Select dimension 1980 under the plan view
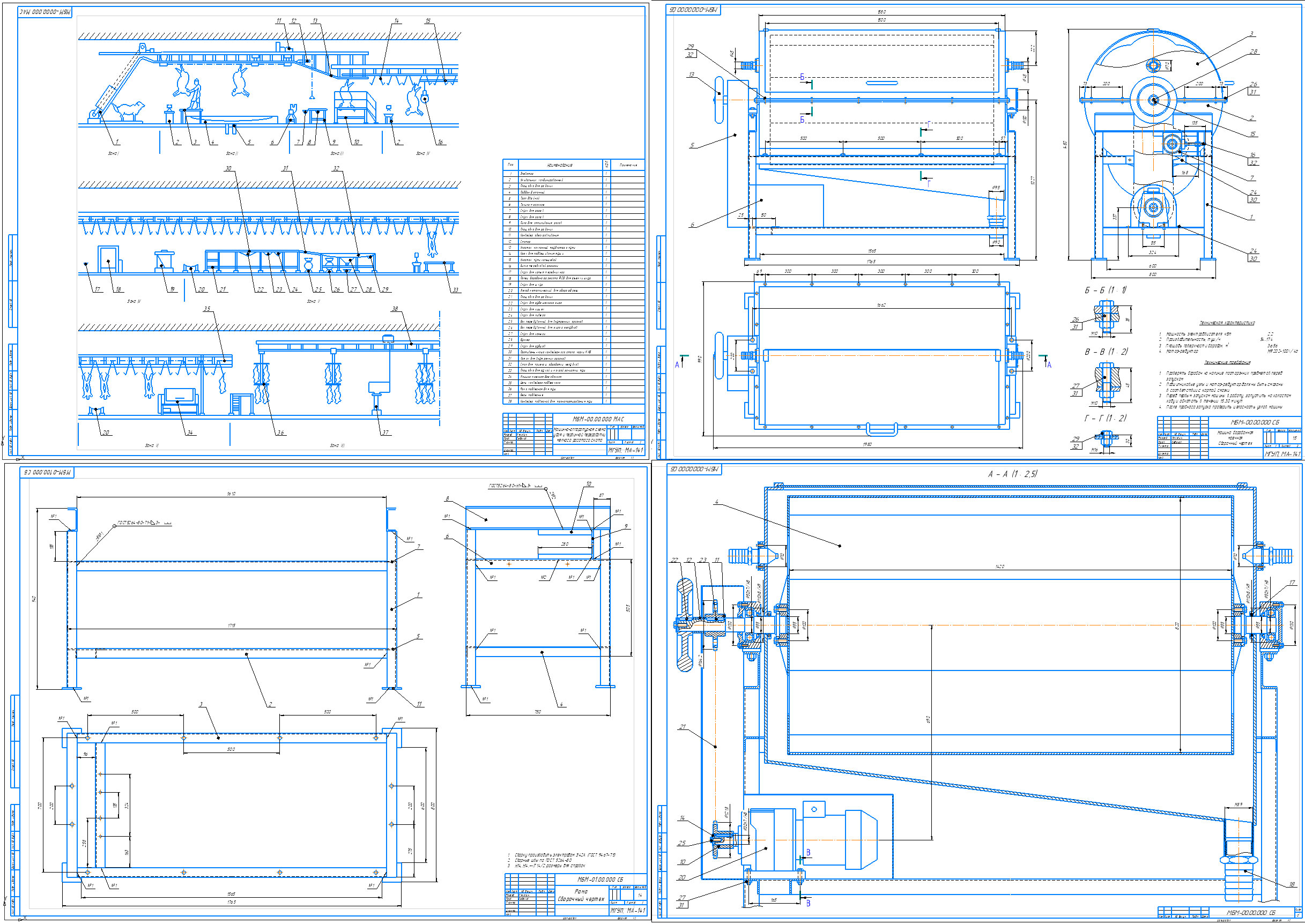Screen dimensions: 1305x924 tap(867, 444)
